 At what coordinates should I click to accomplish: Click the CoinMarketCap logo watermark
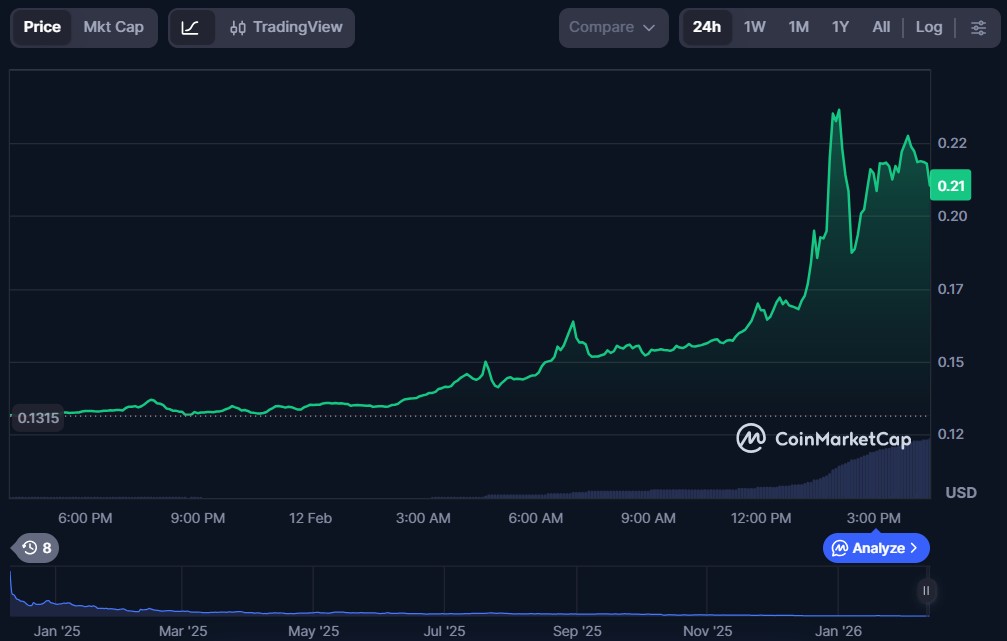tap(823, 438)
